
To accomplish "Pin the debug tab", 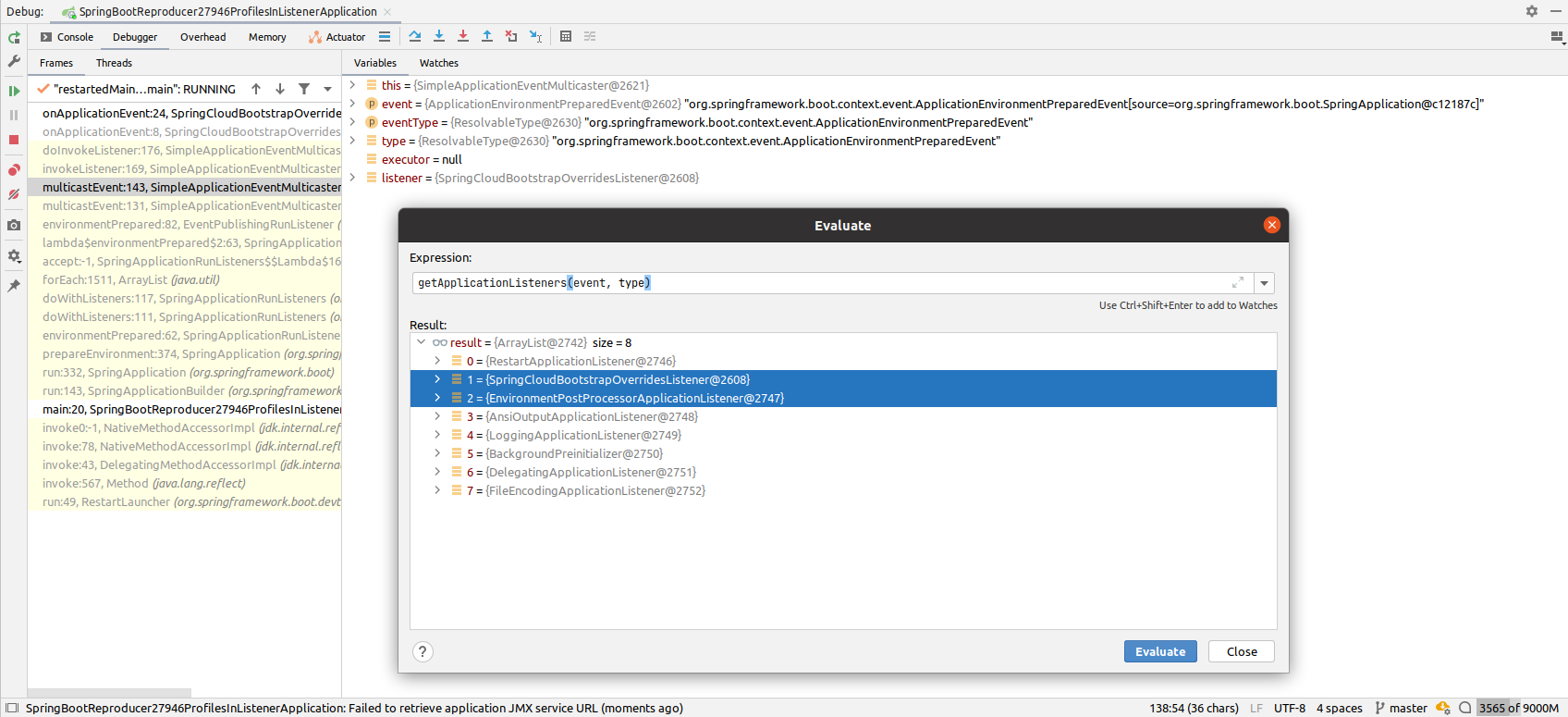I will pyautogui.click(x=14, y=286).
